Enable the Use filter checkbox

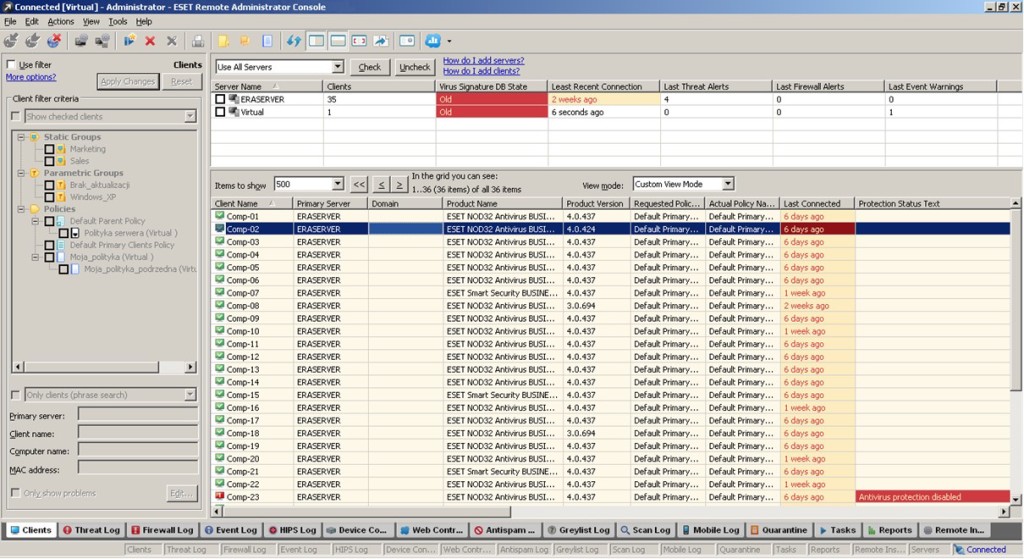click(11, 65)
